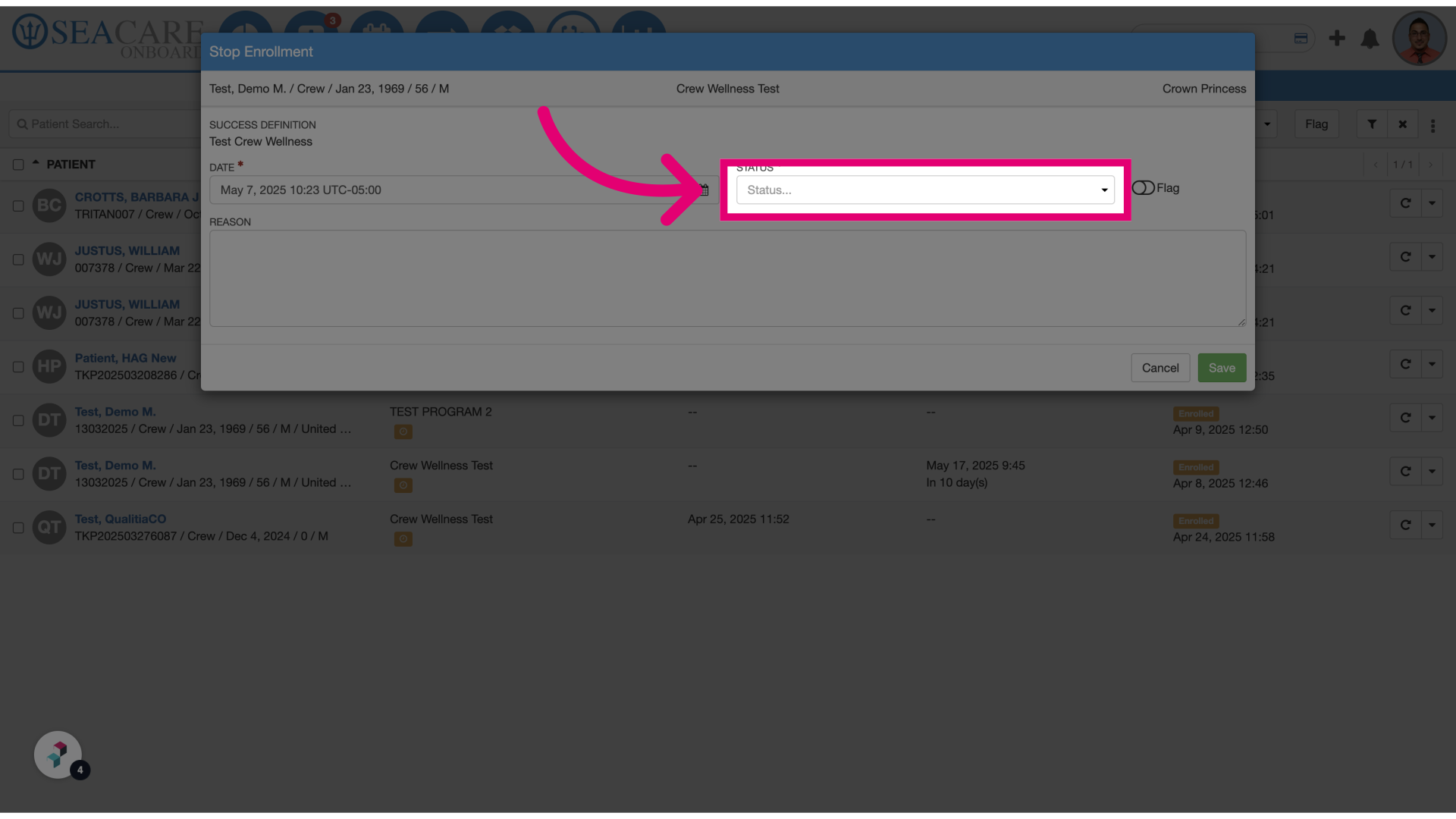The image size is (1456, 819).
Task: Click the Enrolled badge dated Apr 24, 2025
Action: tap(1196, 521)
